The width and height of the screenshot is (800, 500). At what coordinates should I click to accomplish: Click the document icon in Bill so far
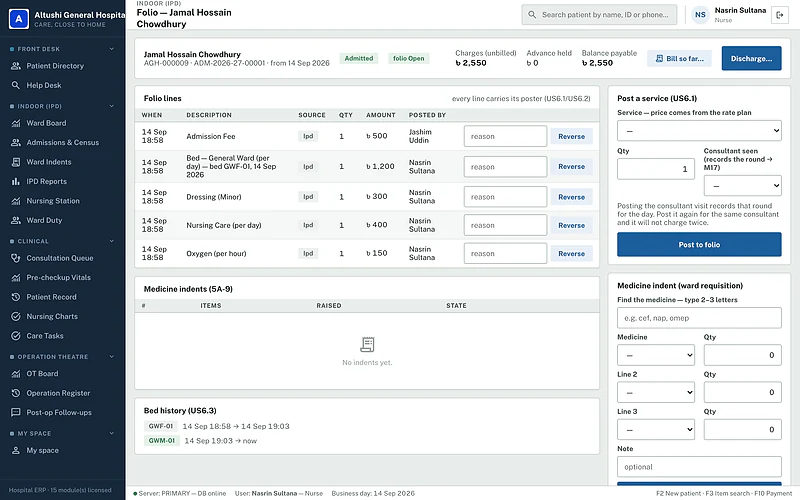[x=659, y=59]
